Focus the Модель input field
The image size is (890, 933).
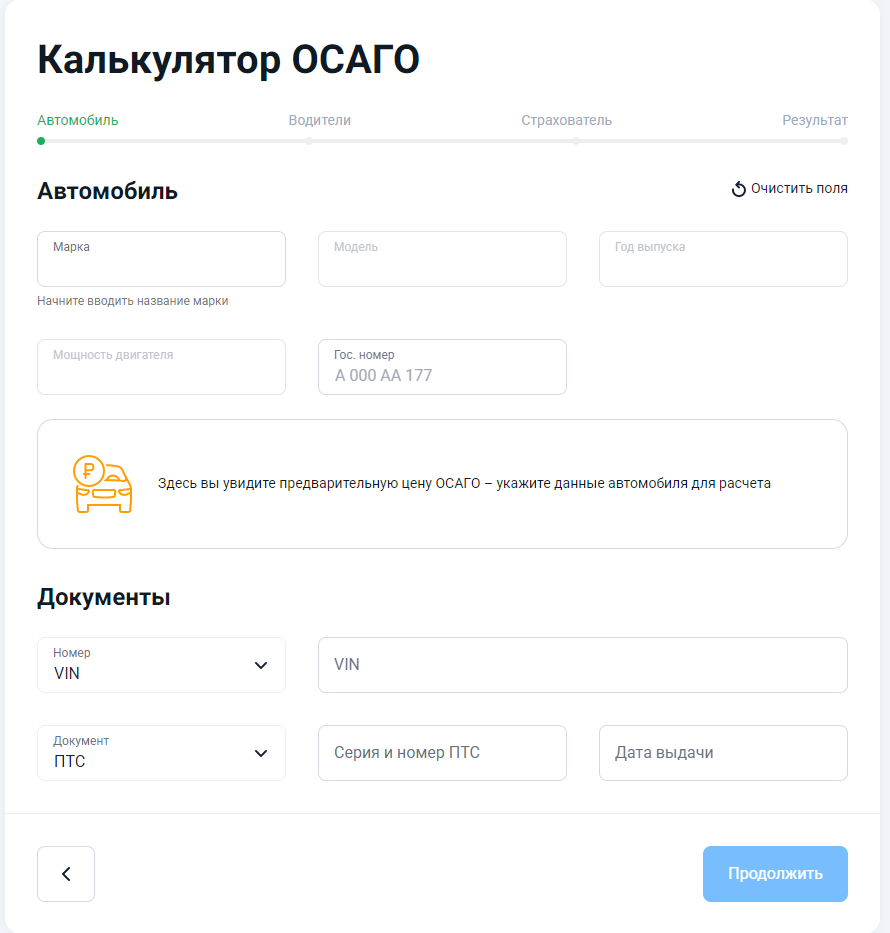[442, 260]
